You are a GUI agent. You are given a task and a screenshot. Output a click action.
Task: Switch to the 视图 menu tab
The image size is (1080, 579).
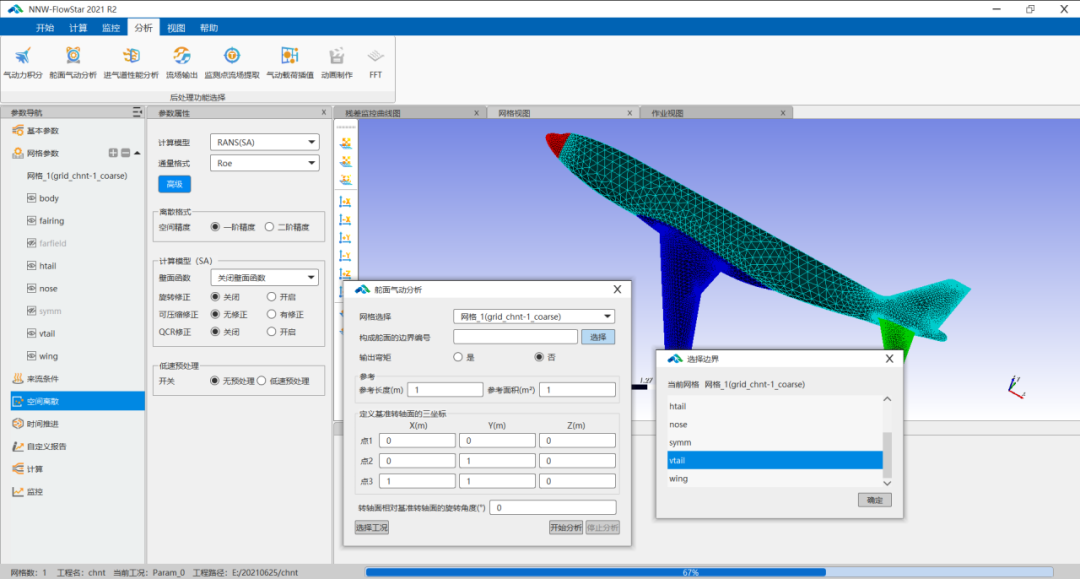coord(176,28)
